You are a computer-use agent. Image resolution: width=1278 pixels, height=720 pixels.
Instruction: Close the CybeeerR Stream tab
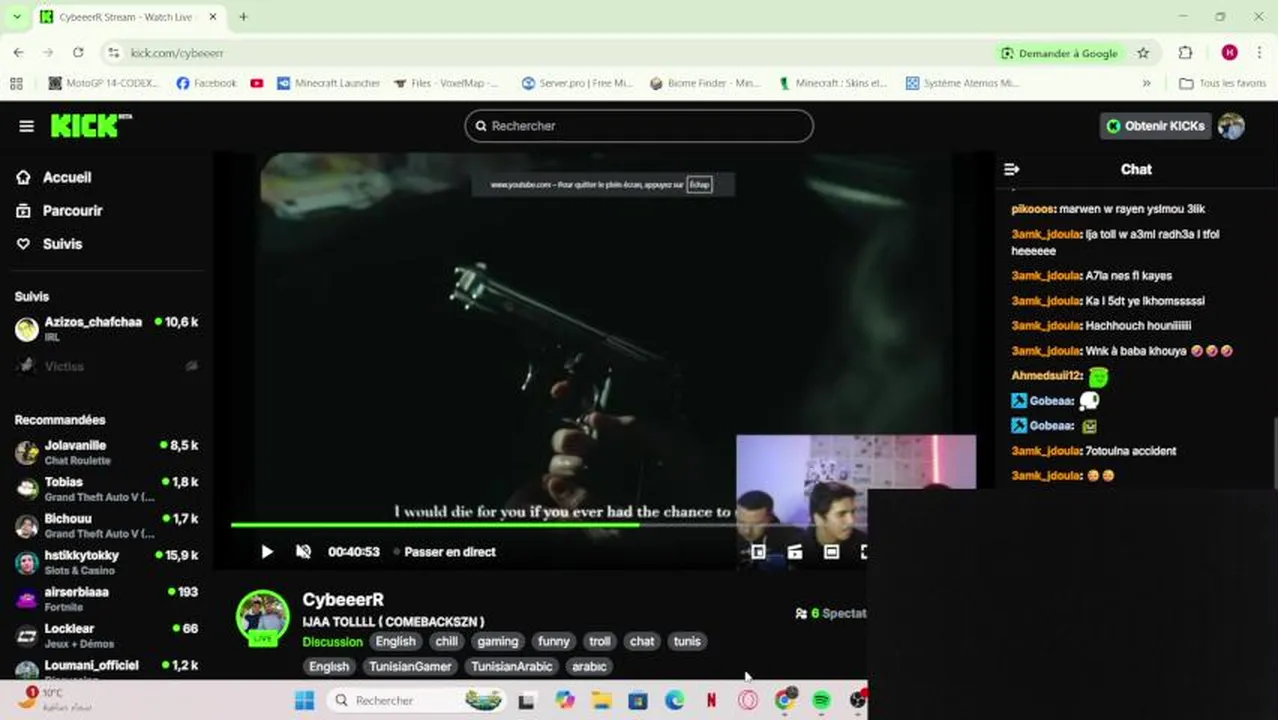213,17
